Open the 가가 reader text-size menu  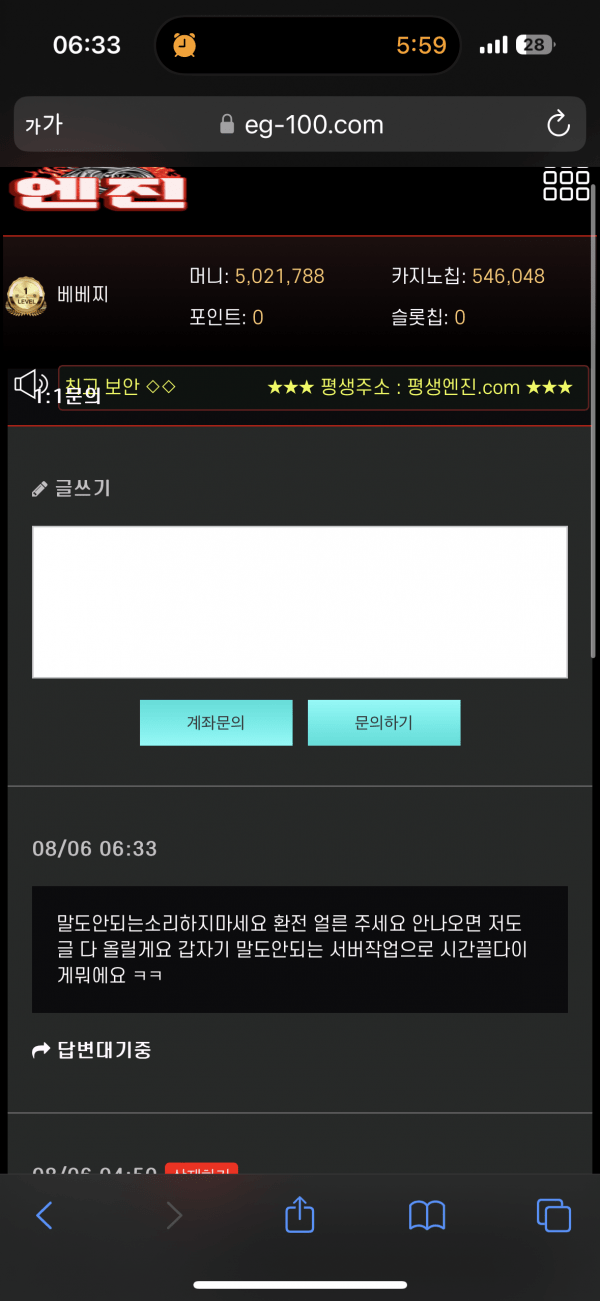pyautogui.click(x=43, y=124)
